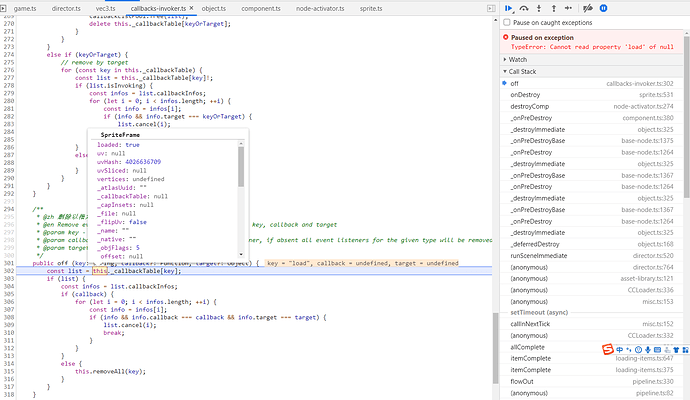Toggle the Chinese input mode icon
This screenshot has height=400, width=690.
click(x=620, y=350)
